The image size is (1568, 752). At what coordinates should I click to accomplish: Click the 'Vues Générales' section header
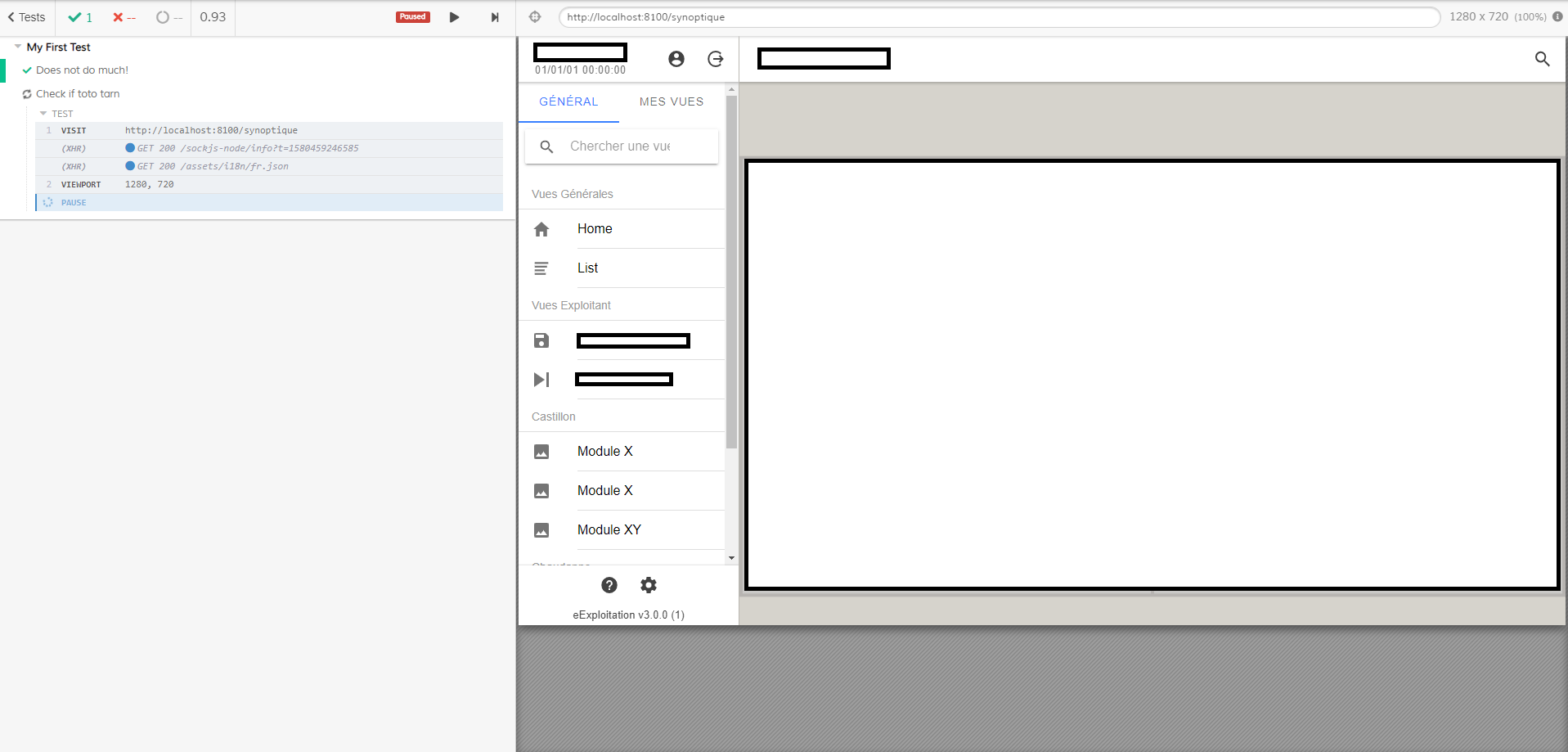[x=573, y=194]
